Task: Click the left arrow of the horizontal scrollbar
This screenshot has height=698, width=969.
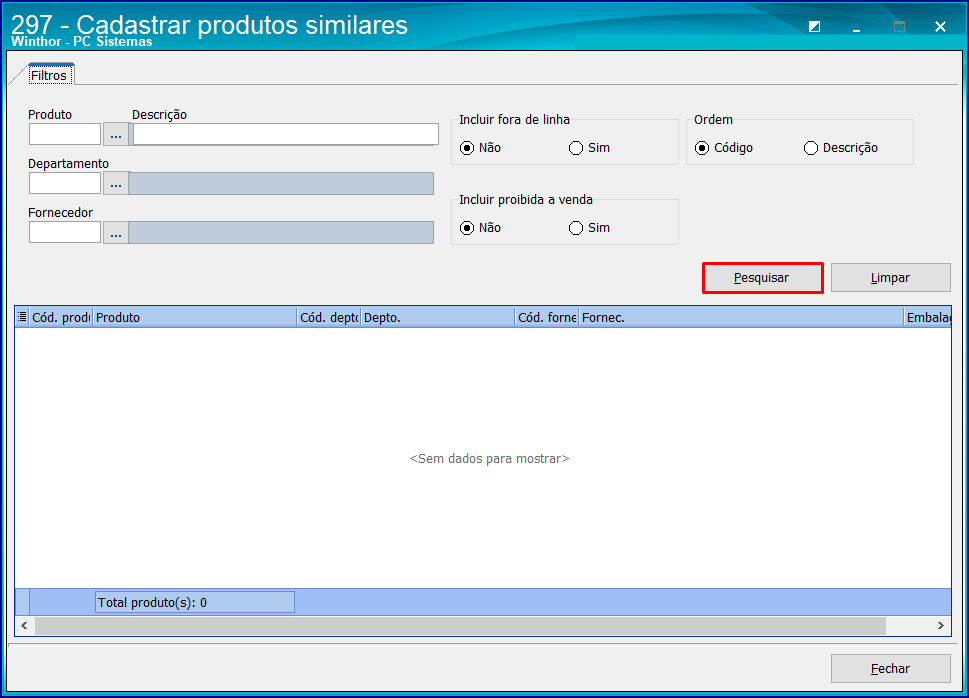Action: click(x=25, y=626)
